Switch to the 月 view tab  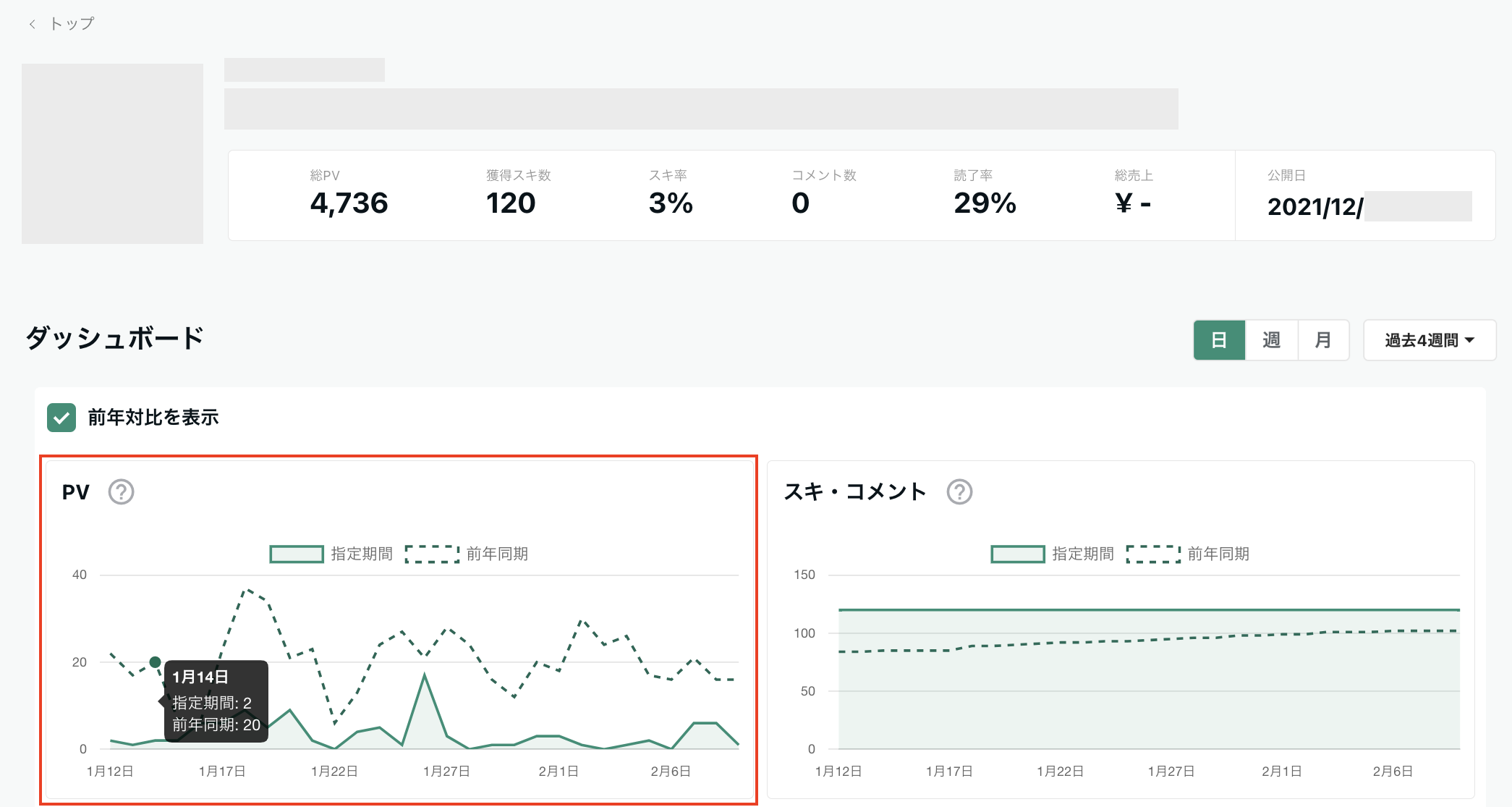point(1323,340)
